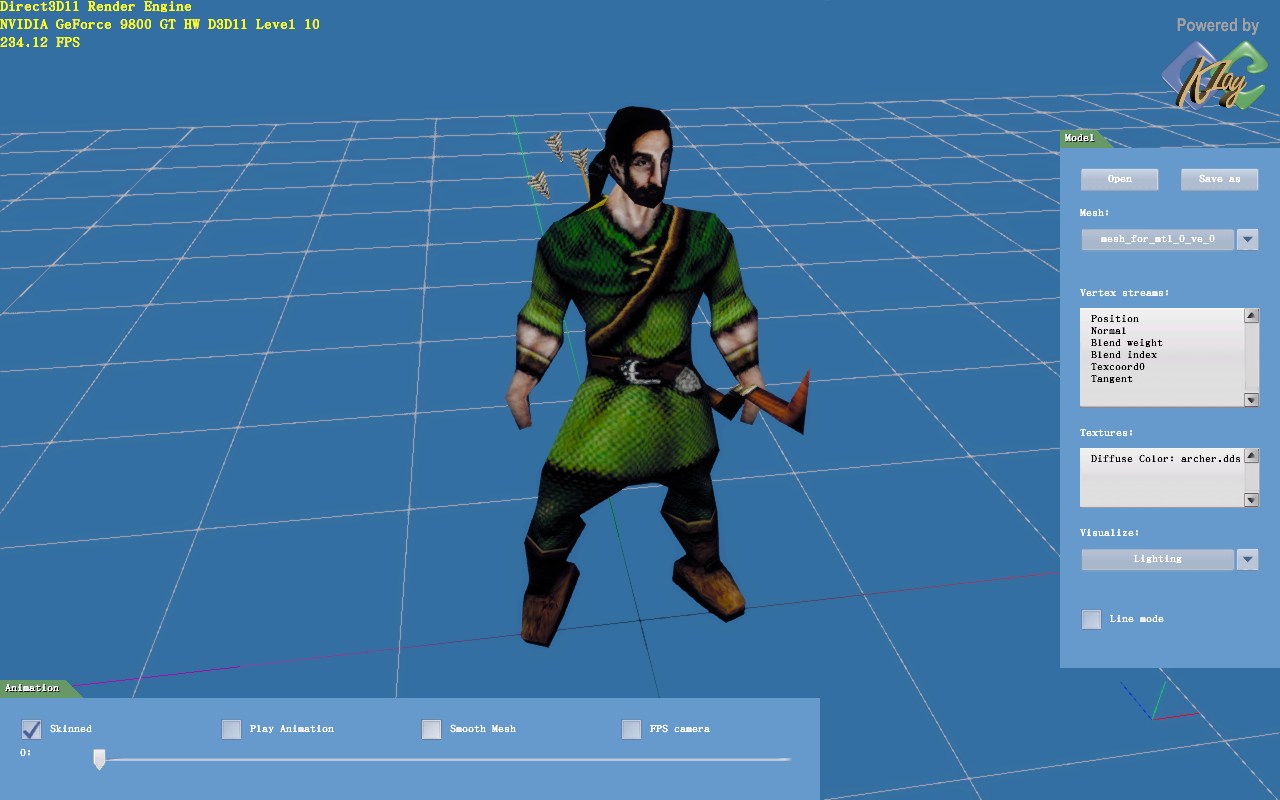
Task: Expand the Mesh dropdown arrow
Action: [1247, 239]
